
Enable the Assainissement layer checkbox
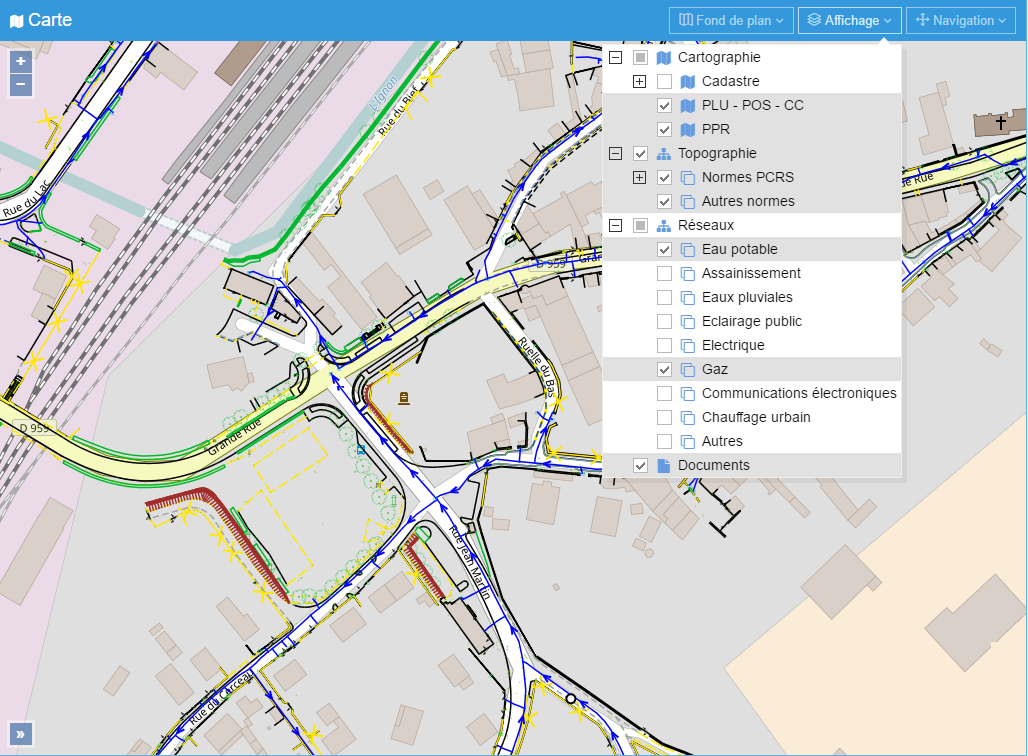click(x=664, y=274)
